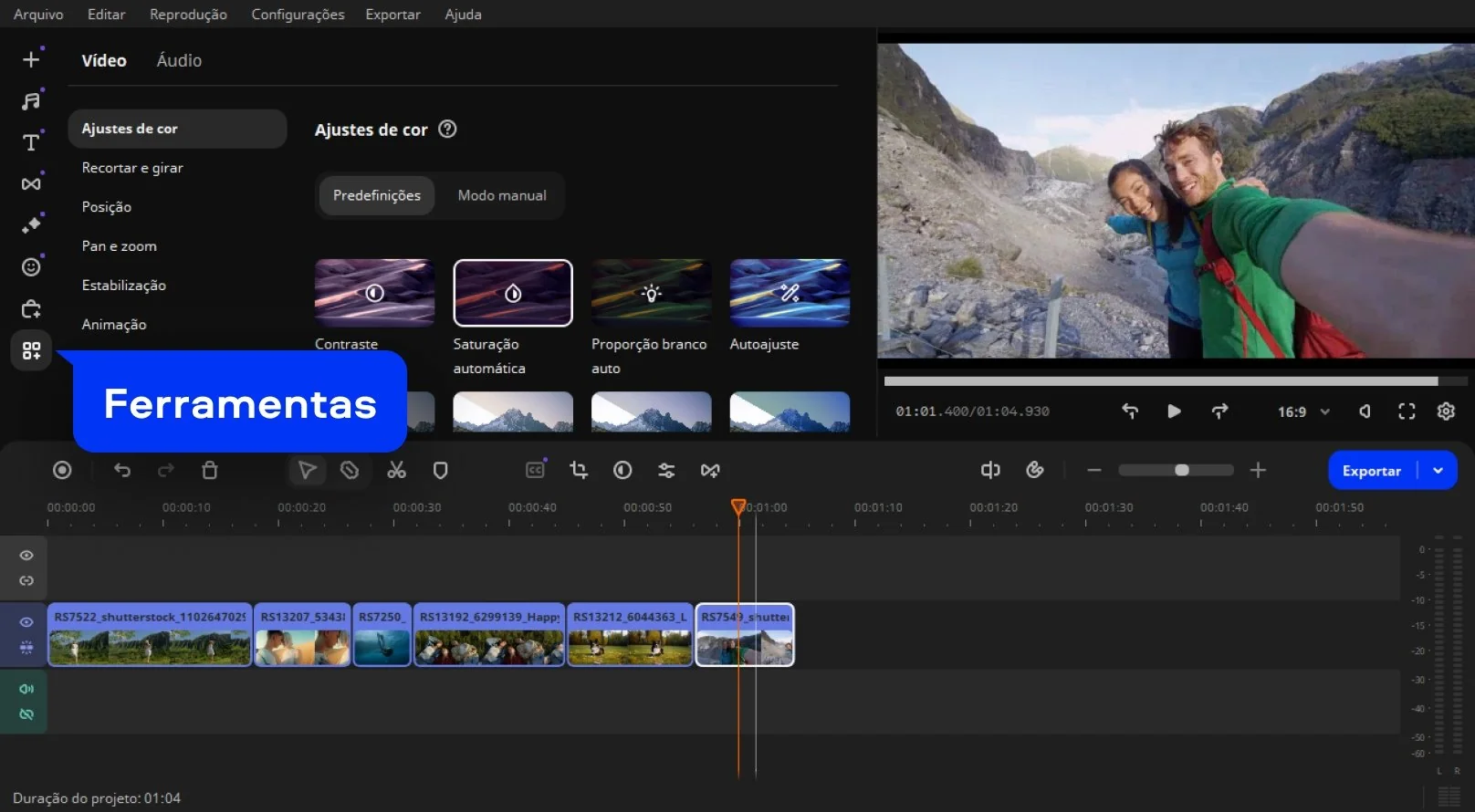Click the timeline zoom slider handle
This screenshot has height=812, width=1475.
coord(1182,470)
